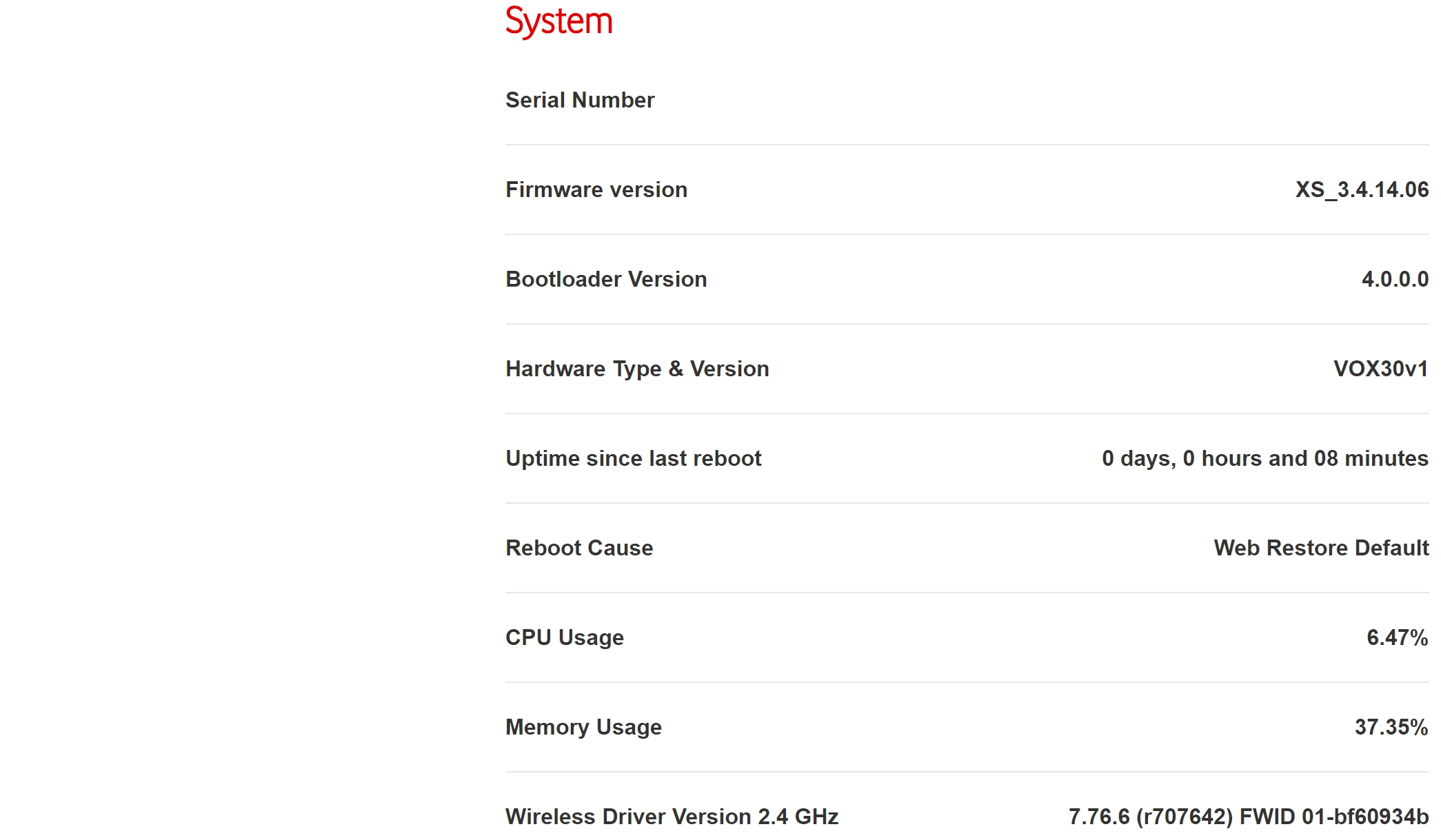1441x840 pixels.
Task: Click the CPU Usage label
Action: [564, 637]
